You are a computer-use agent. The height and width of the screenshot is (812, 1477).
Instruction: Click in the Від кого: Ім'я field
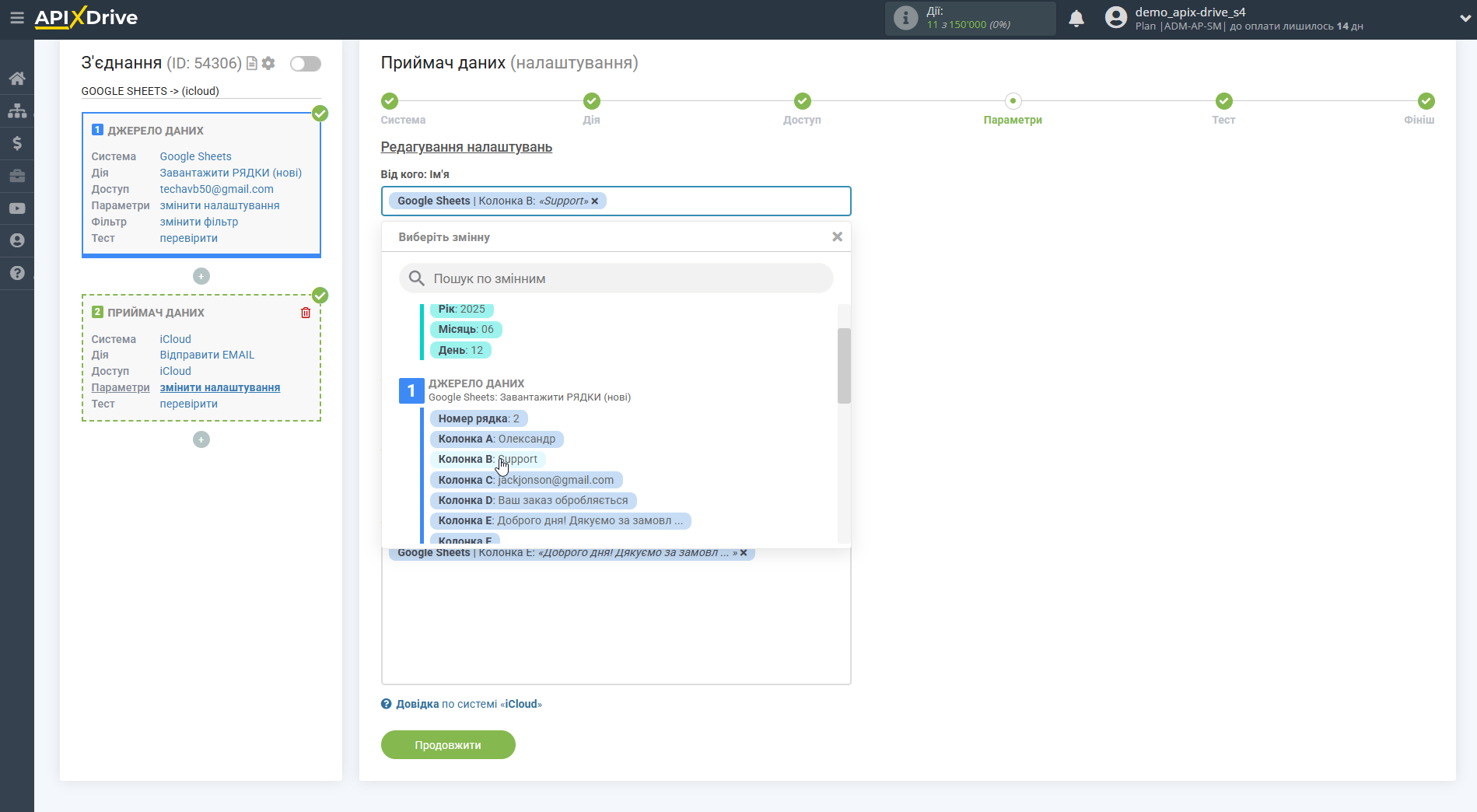616,201
